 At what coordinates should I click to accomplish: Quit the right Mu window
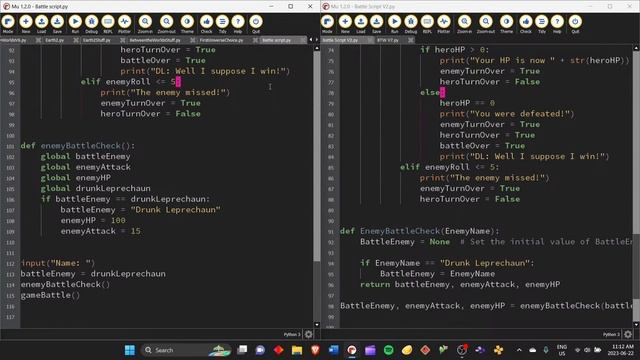click(x=575, y=24)
